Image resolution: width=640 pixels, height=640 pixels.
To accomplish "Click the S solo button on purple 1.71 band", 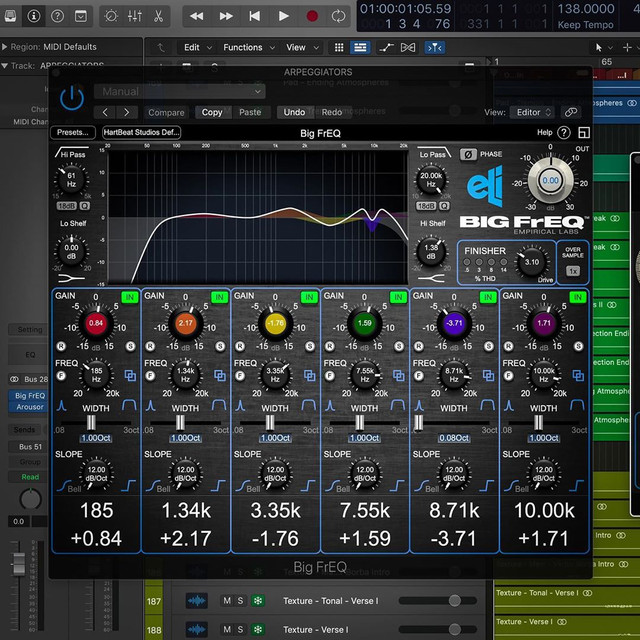I will click(578, 347).
